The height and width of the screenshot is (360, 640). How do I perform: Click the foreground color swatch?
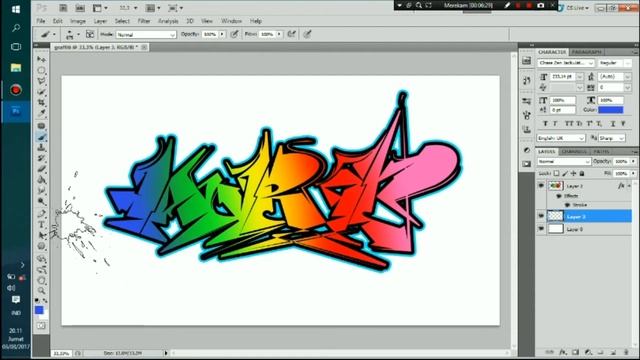[x=39, y=310]
